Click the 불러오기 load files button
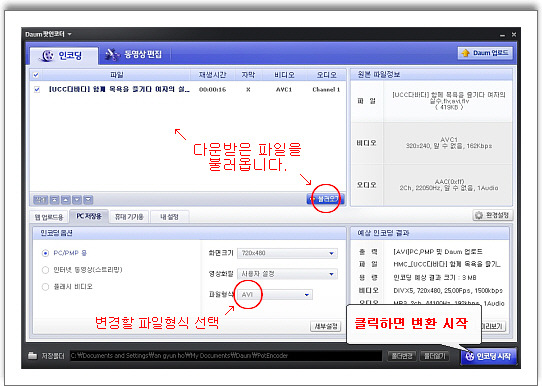The height and width of the screenshot is (386, 542). click(325, 199)
